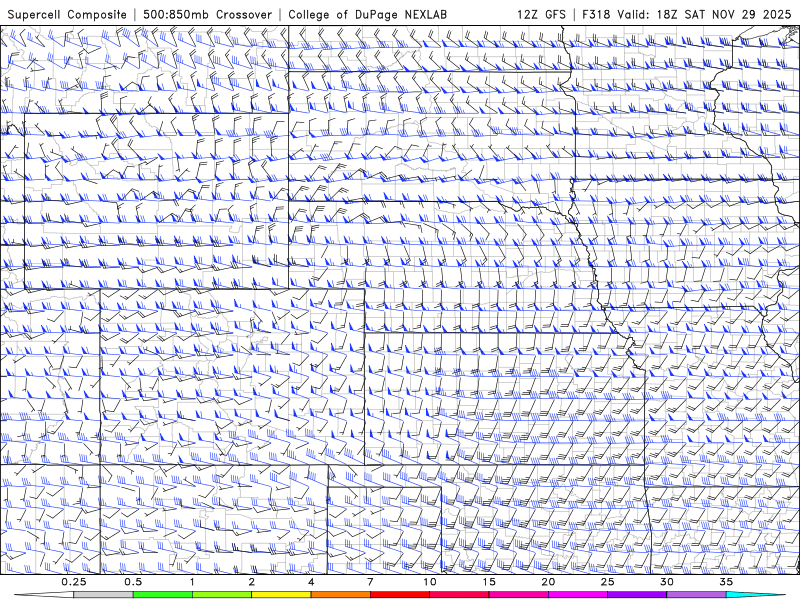Click the legend value 2
Image resolution: width=800 pixels, height=600 pixels.
[252, 582]
